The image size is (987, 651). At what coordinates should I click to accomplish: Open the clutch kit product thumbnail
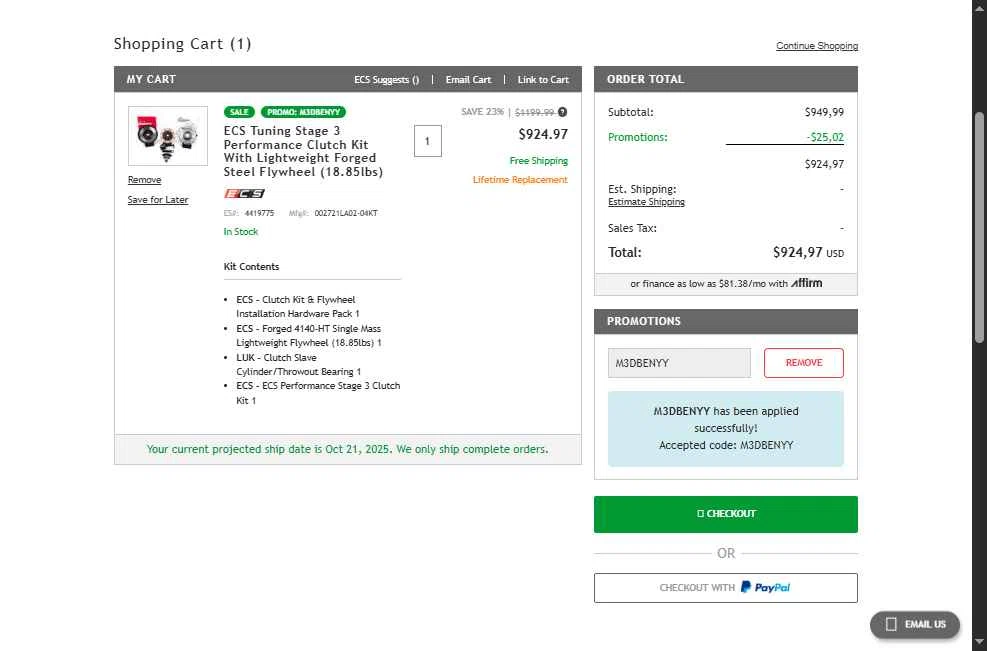pos(168,136)
